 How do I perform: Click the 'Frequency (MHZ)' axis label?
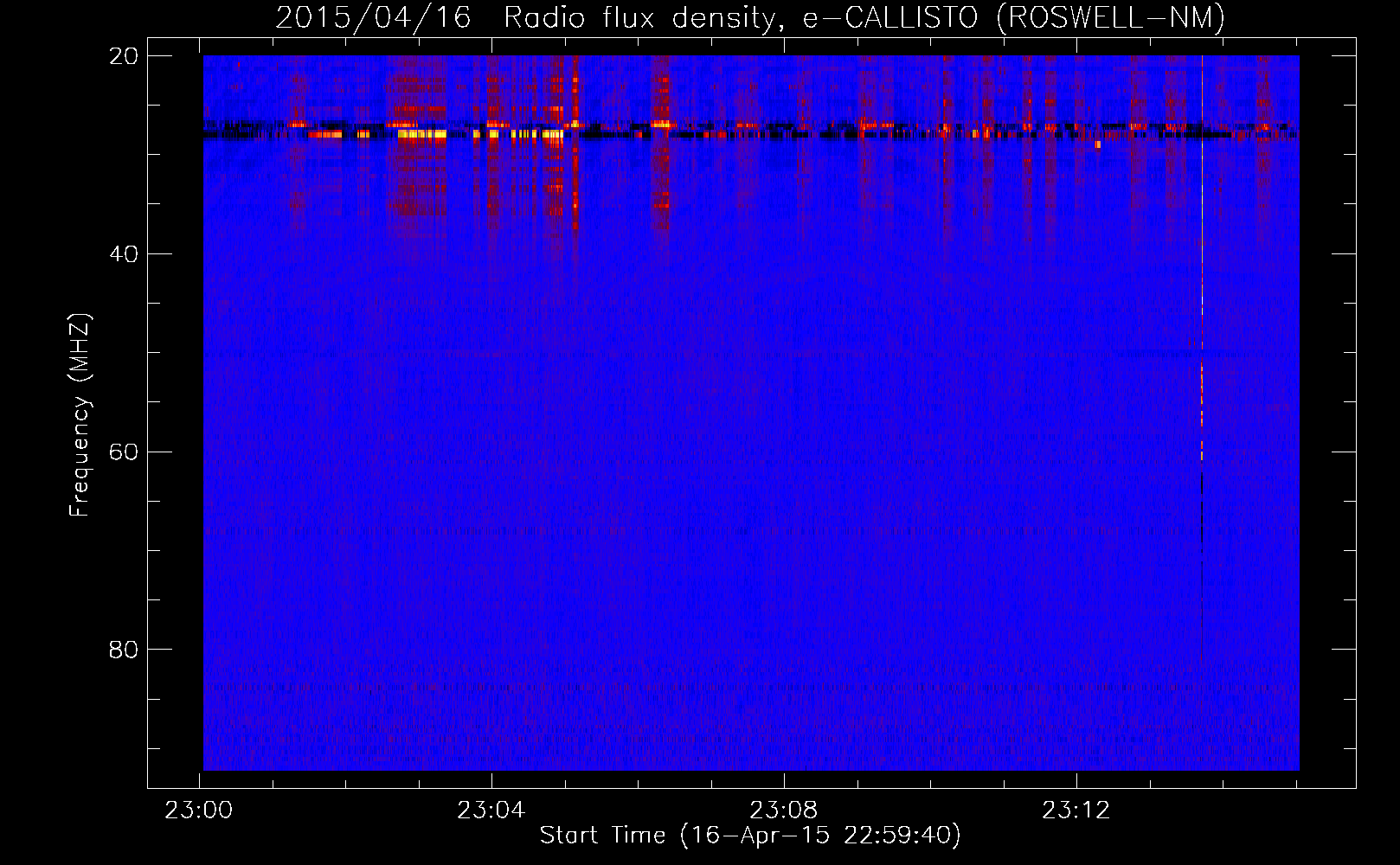[80, 415]
